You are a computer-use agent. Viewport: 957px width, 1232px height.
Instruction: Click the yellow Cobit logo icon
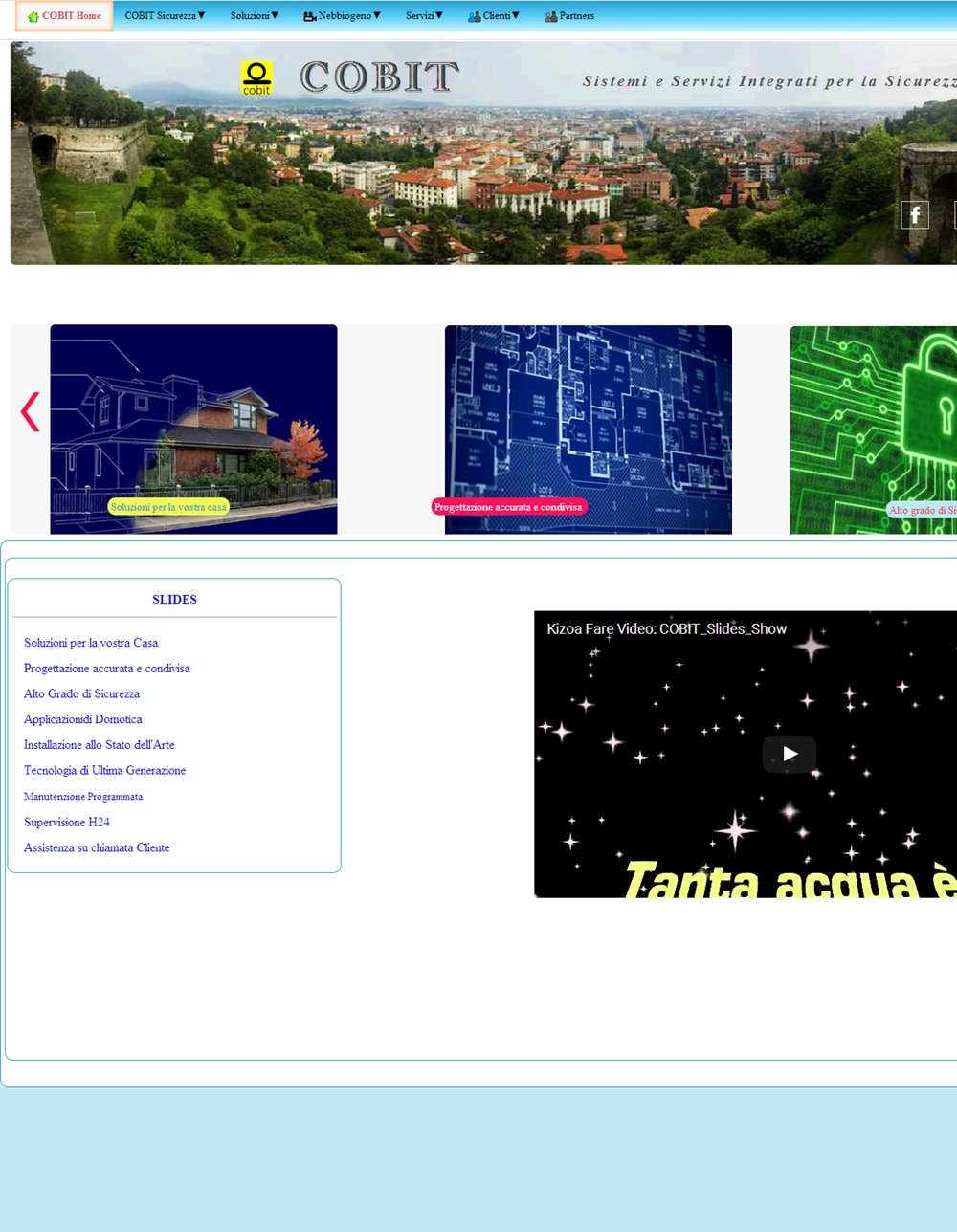pos(256,78)
